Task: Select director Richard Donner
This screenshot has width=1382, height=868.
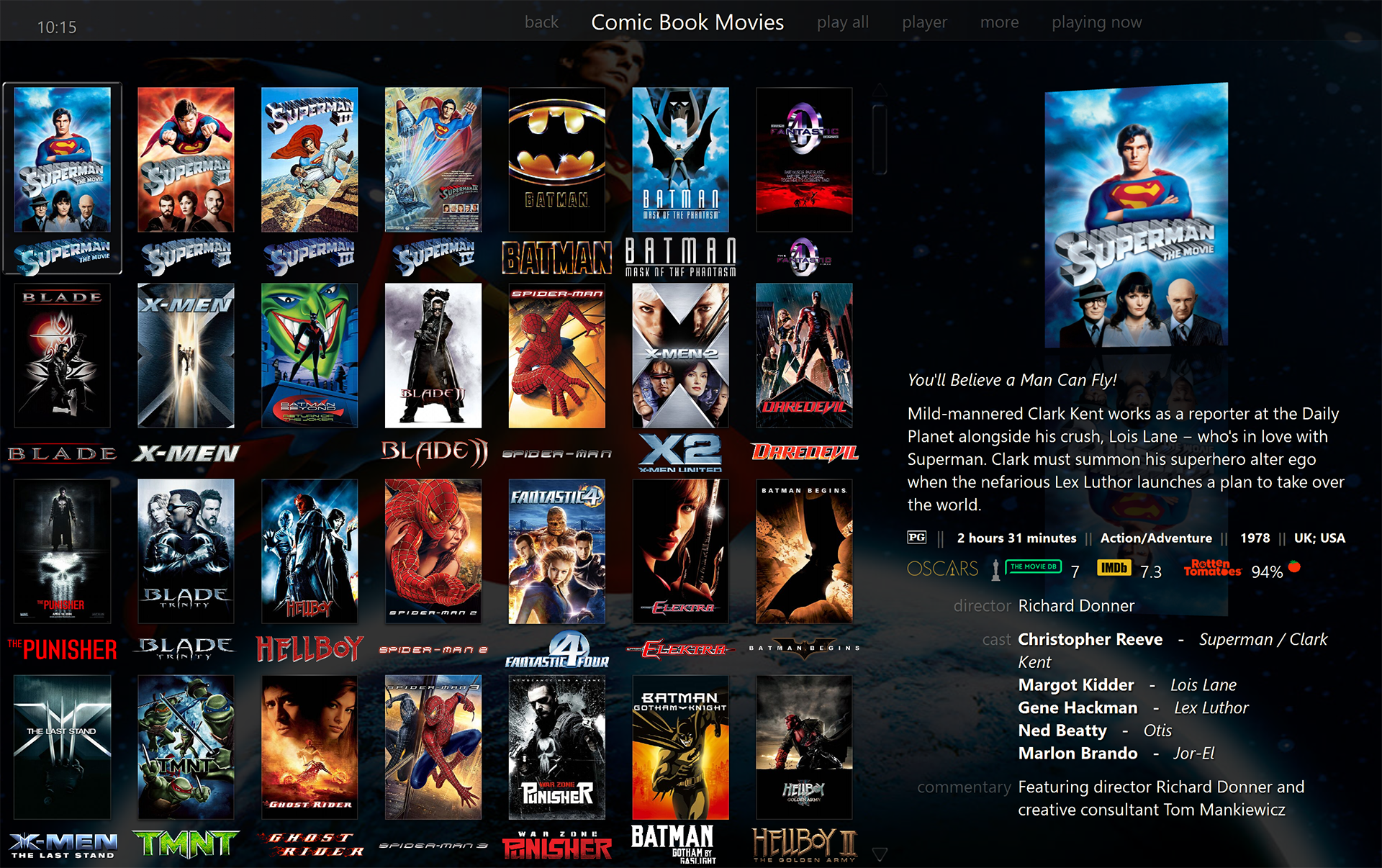Action: coord(1076,606)
